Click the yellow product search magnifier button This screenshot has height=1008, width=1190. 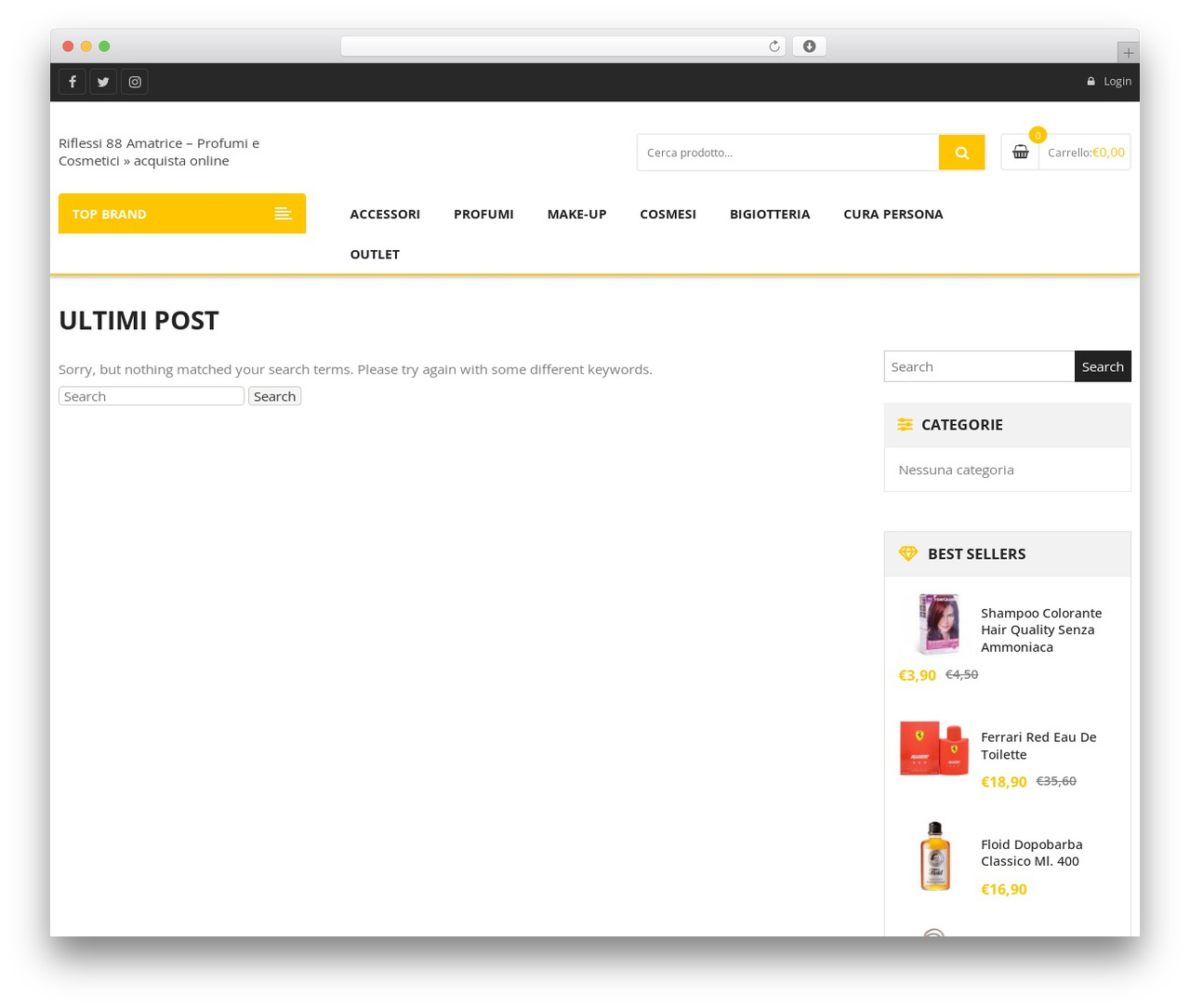pos(962,153)
